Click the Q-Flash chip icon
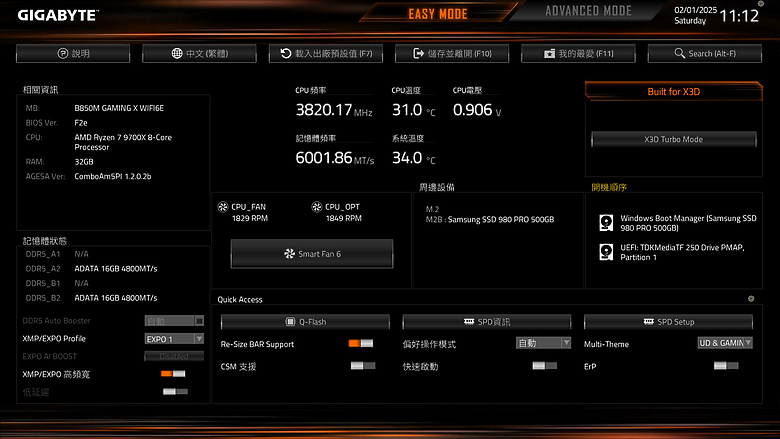This screenshot has width=780, height=439. click(x=291, y=322)
